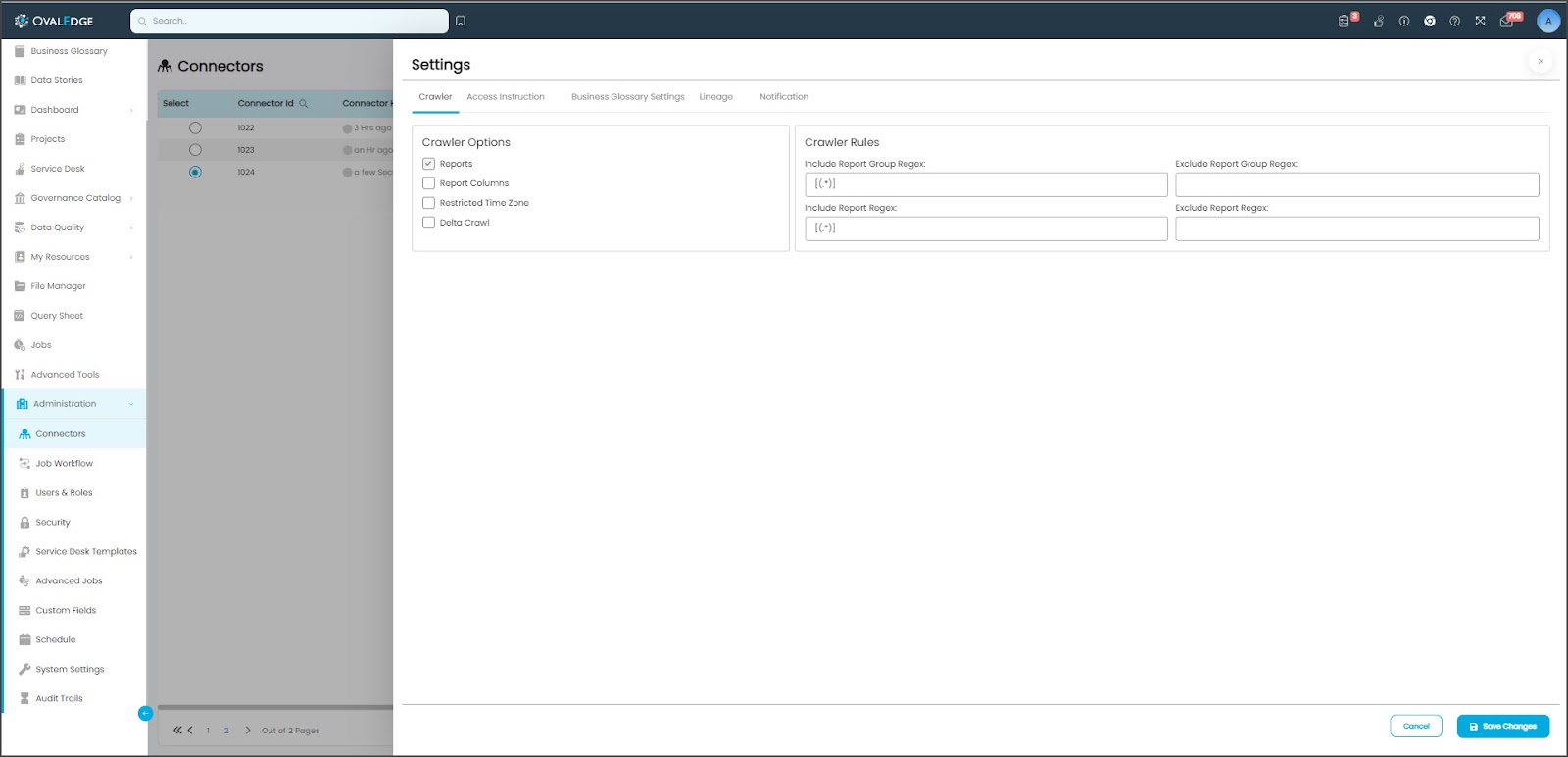Go to the first page of connectors

click(x=177, y=731)
